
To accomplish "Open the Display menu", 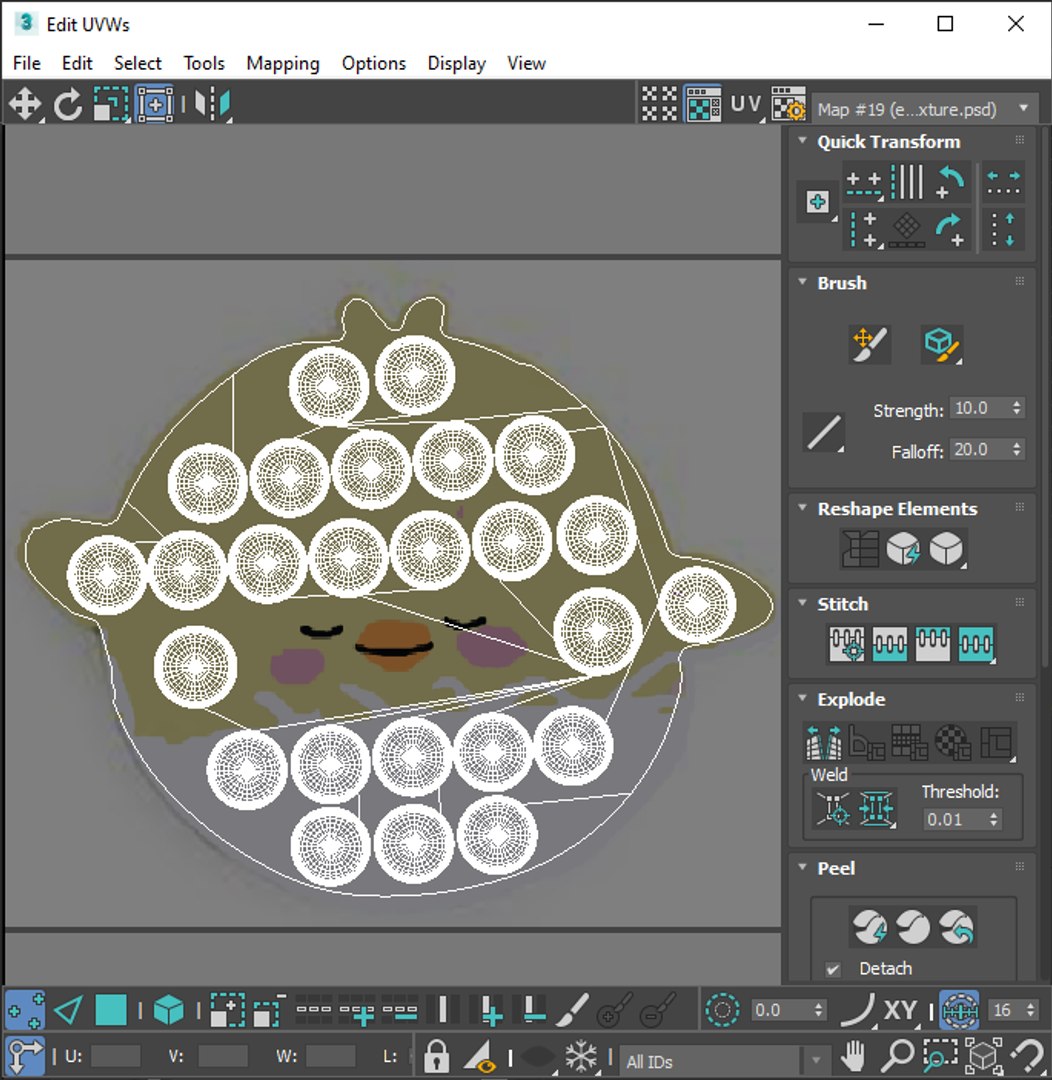I will [456, 63].
